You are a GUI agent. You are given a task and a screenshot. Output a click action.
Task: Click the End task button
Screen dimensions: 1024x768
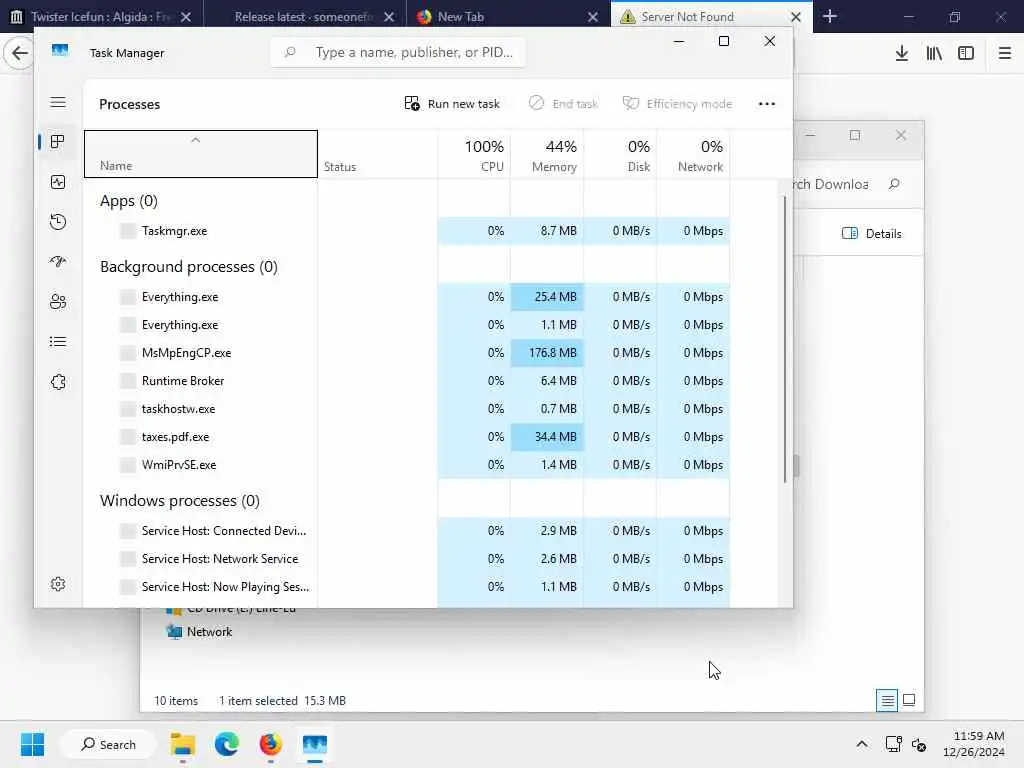pos(563,104)
